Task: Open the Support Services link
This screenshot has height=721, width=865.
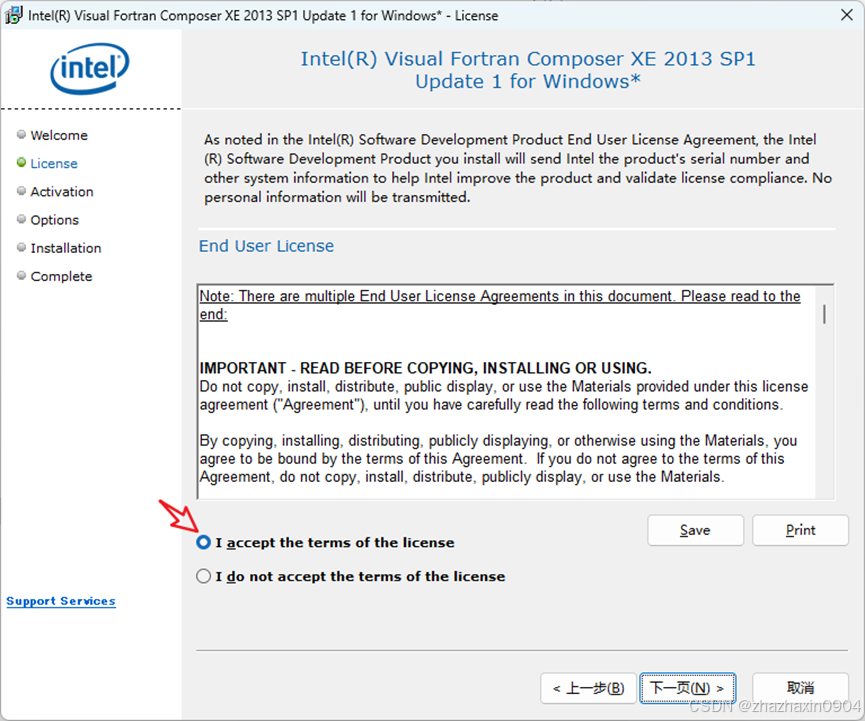Action: (x=61, y=601)
